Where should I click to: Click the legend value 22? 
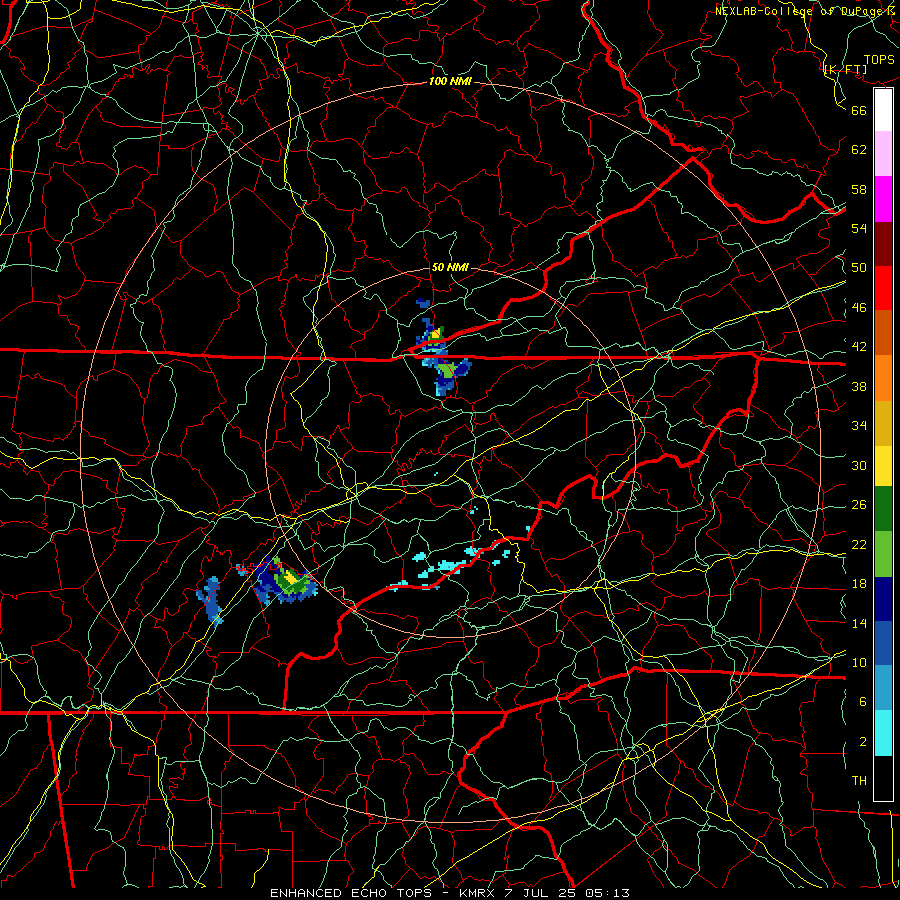pyautogui.click(x=859, y=544)
